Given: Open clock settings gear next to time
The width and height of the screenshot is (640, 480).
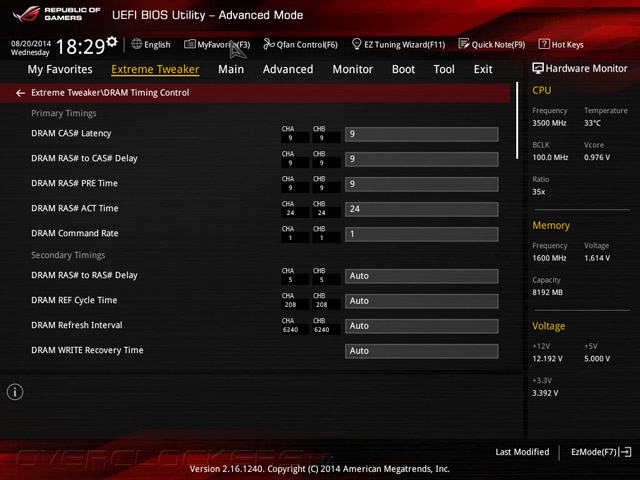Looking at the screenshot, I should (x=112, y=41).
